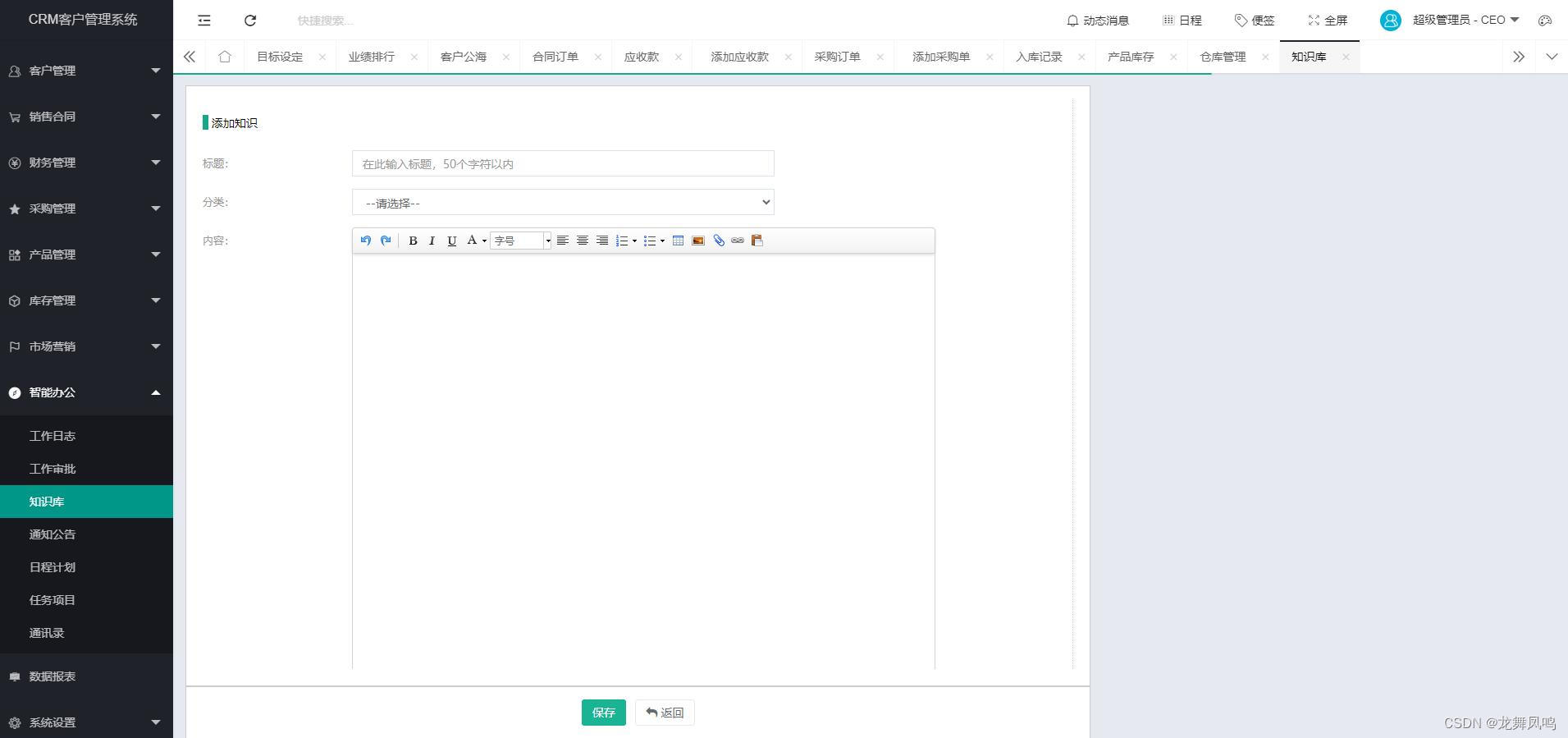Expand the 采购管理 sidebar menu
Screen dimensions: 1568x738
(x=86, y=209)
